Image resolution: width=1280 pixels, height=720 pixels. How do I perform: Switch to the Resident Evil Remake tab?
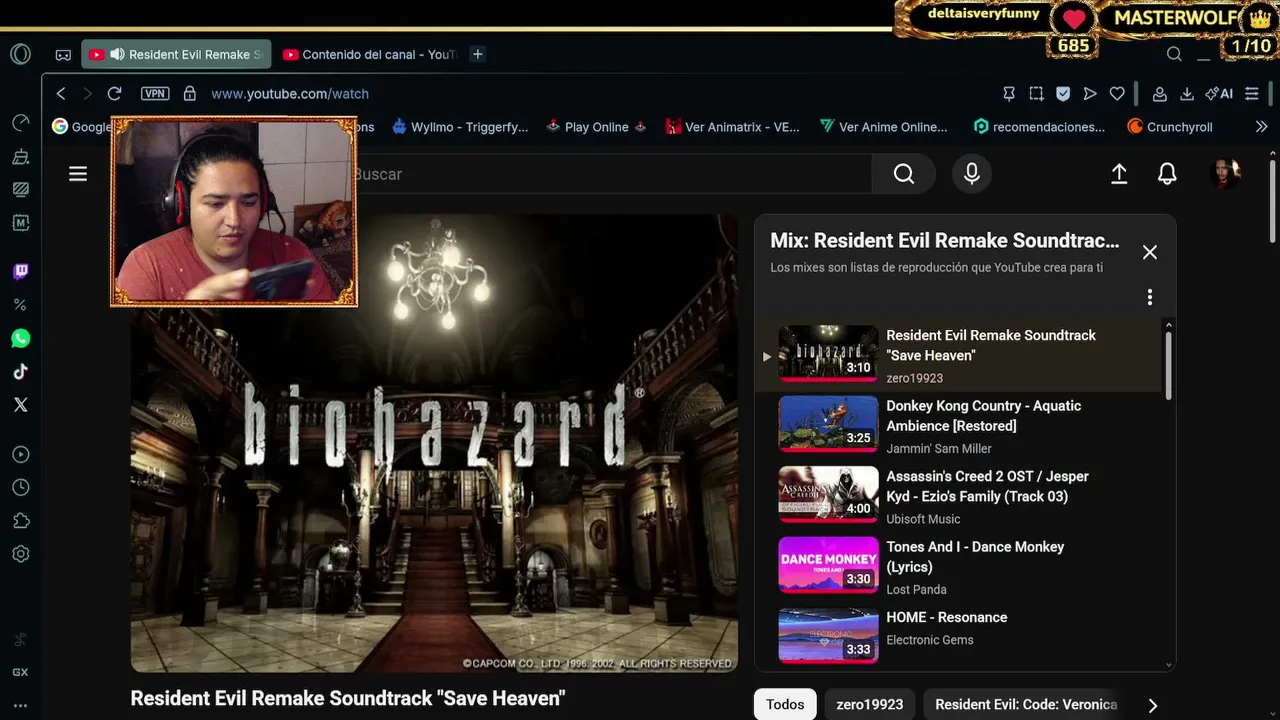[177, 54]
